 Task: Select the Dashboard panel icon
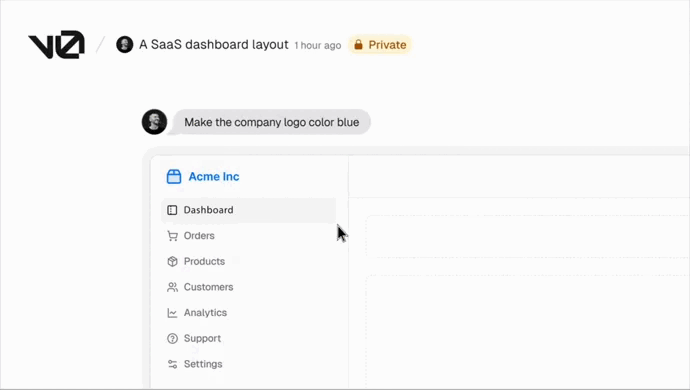172,210
